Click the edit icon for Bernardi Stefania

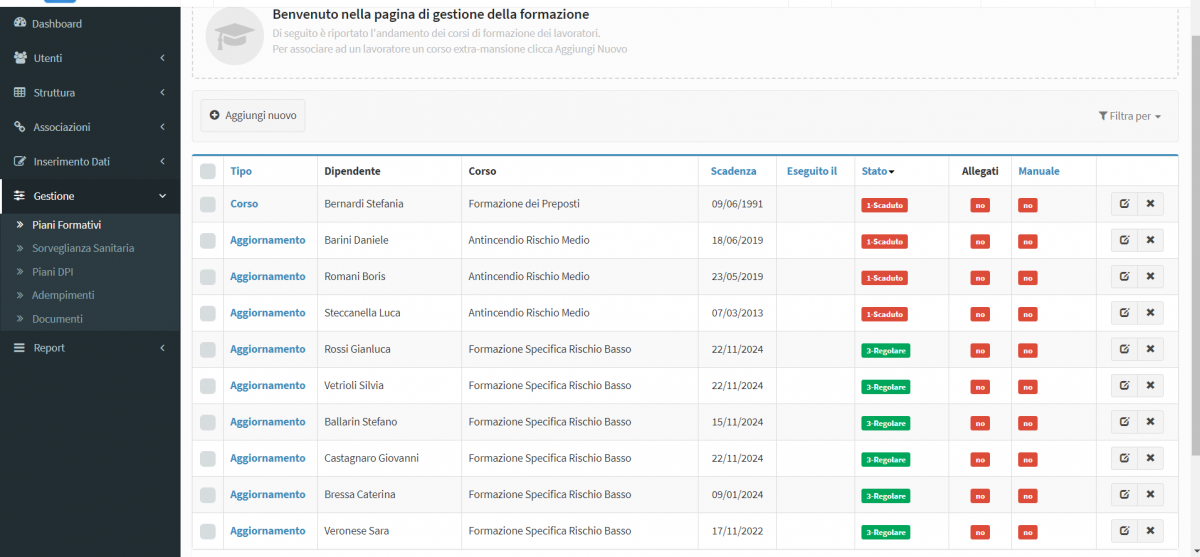click(1124, 204)
